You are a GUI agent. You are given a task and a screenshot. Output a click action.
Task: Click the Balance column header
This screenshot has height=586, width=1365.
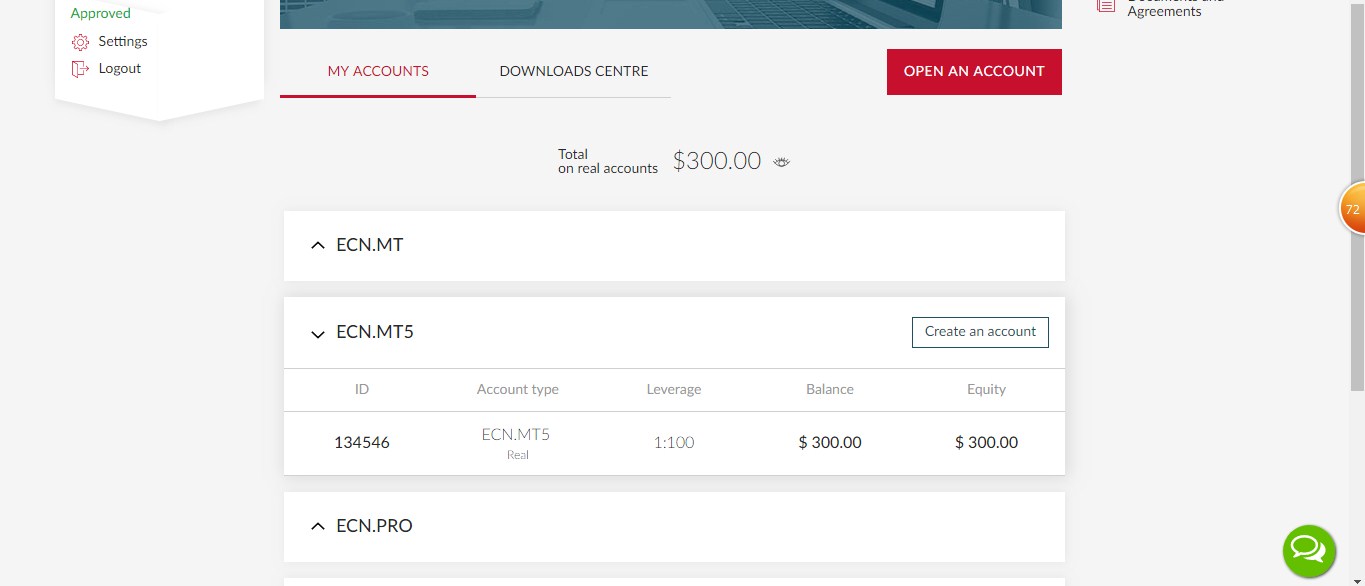830,390
